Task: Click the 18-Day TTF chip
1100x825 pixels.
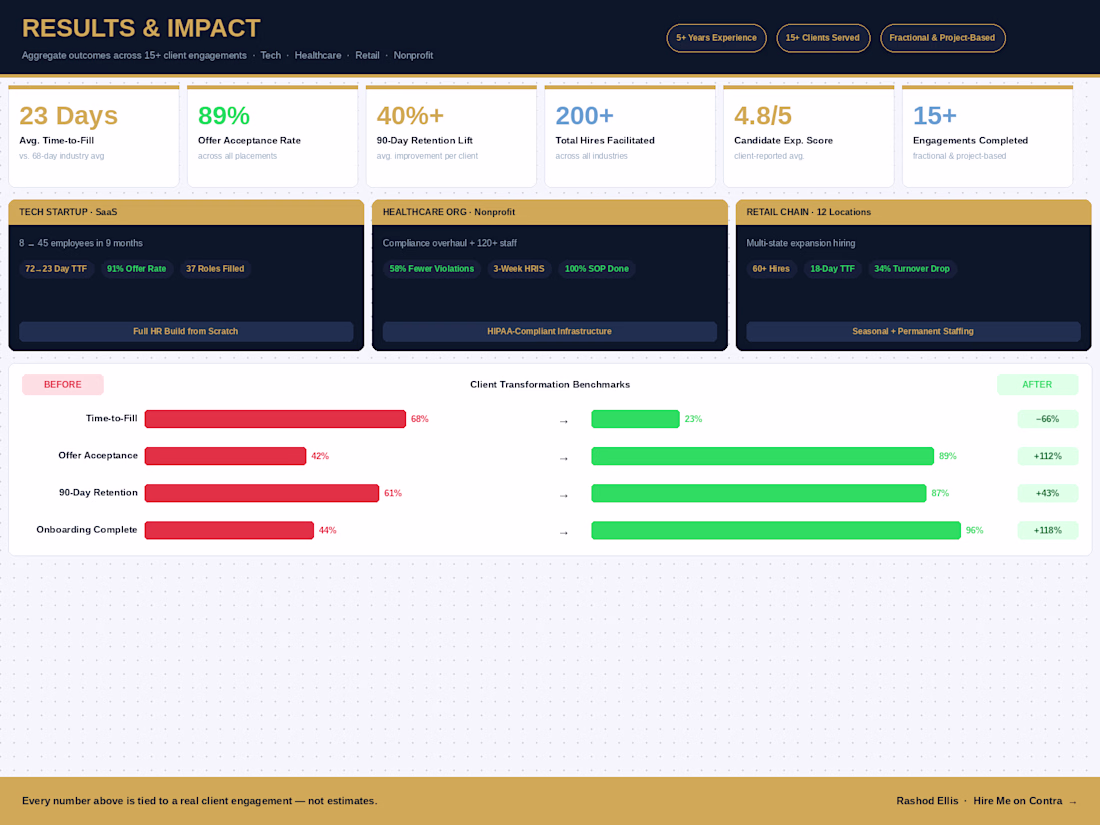Action: (x=832, y=269)
